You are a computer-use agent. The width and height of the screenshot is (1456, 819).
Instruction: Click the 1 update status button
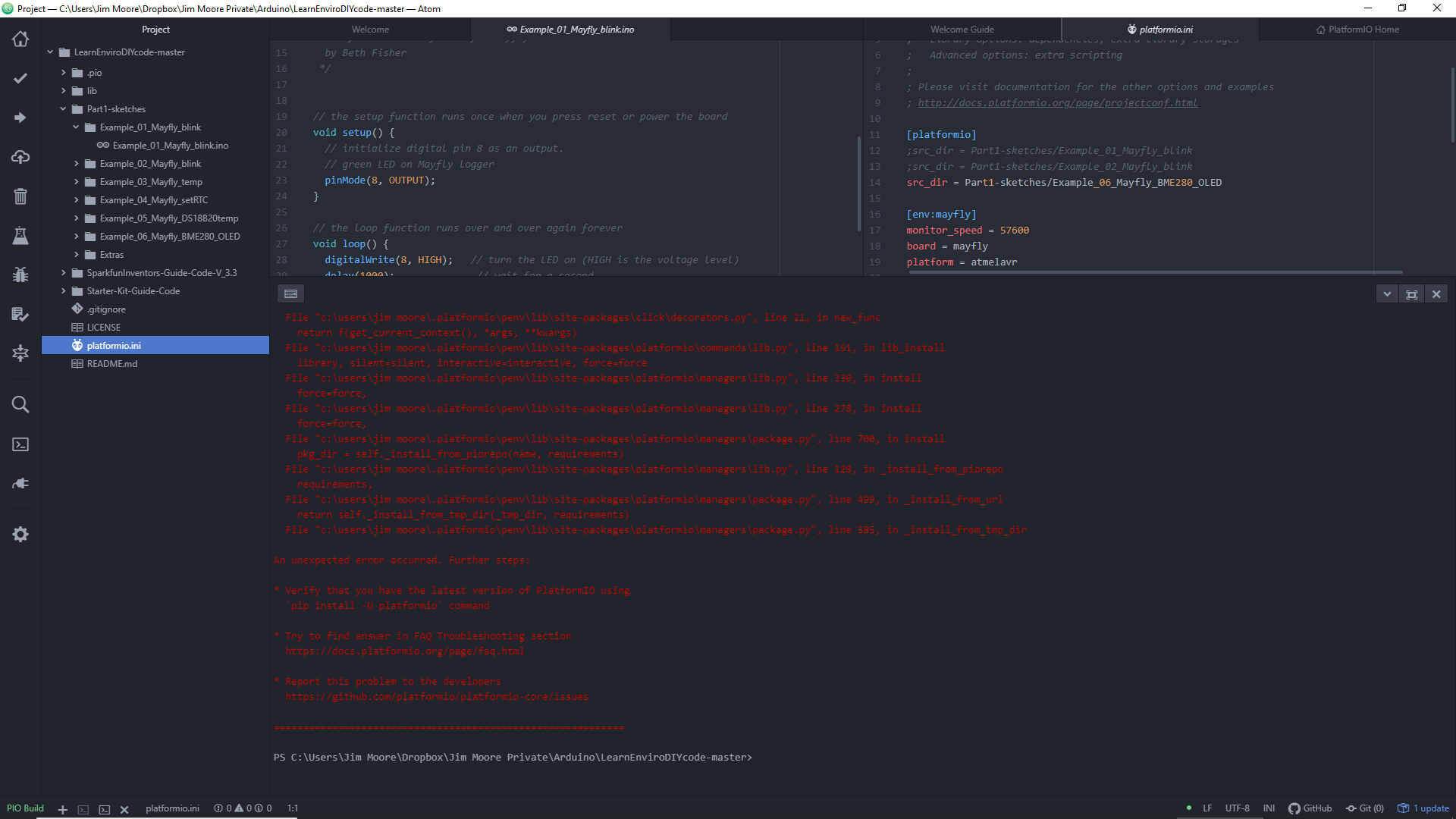1423,808
